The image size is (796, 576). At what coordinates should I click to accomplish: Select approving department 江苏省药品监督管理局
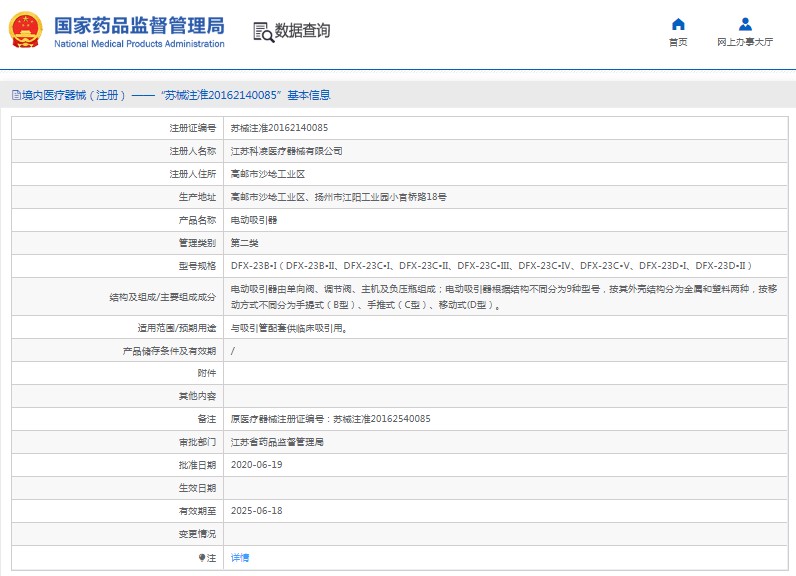click(x=277, y=442)
